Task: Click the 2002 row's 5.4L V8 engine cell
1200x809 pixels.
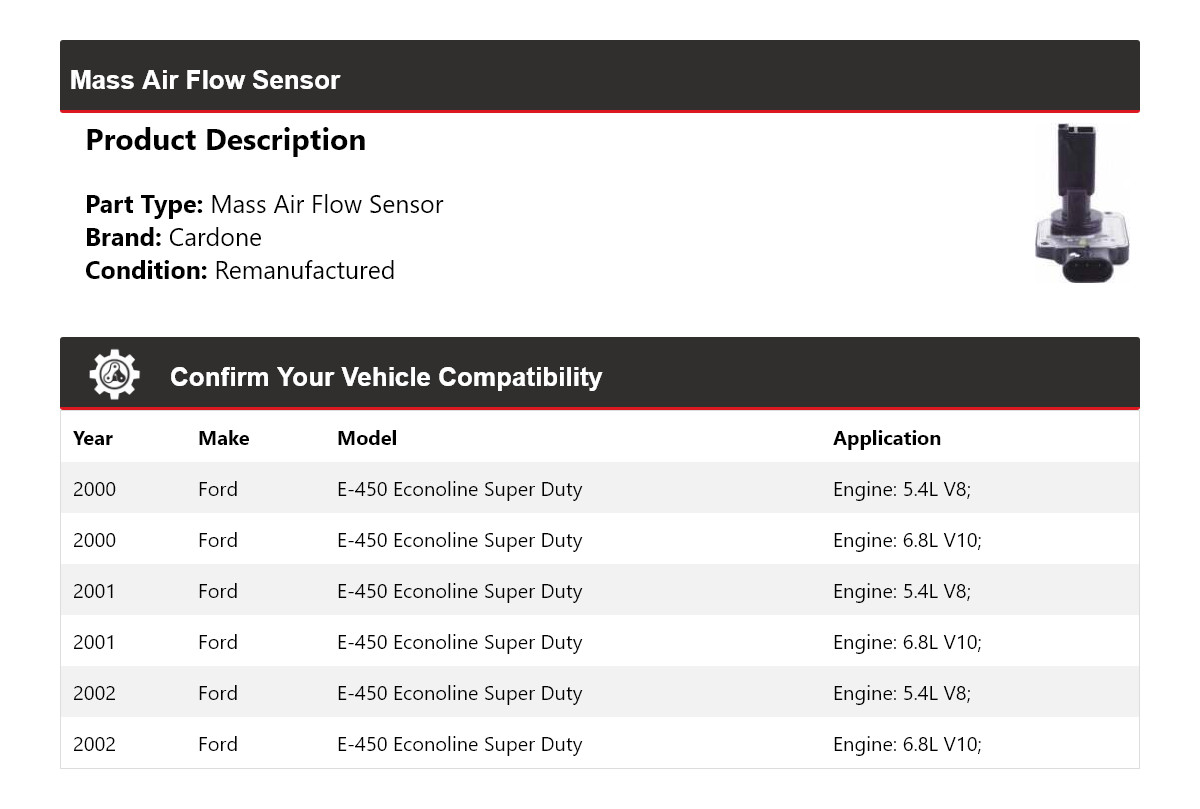Action: point(901,693)
